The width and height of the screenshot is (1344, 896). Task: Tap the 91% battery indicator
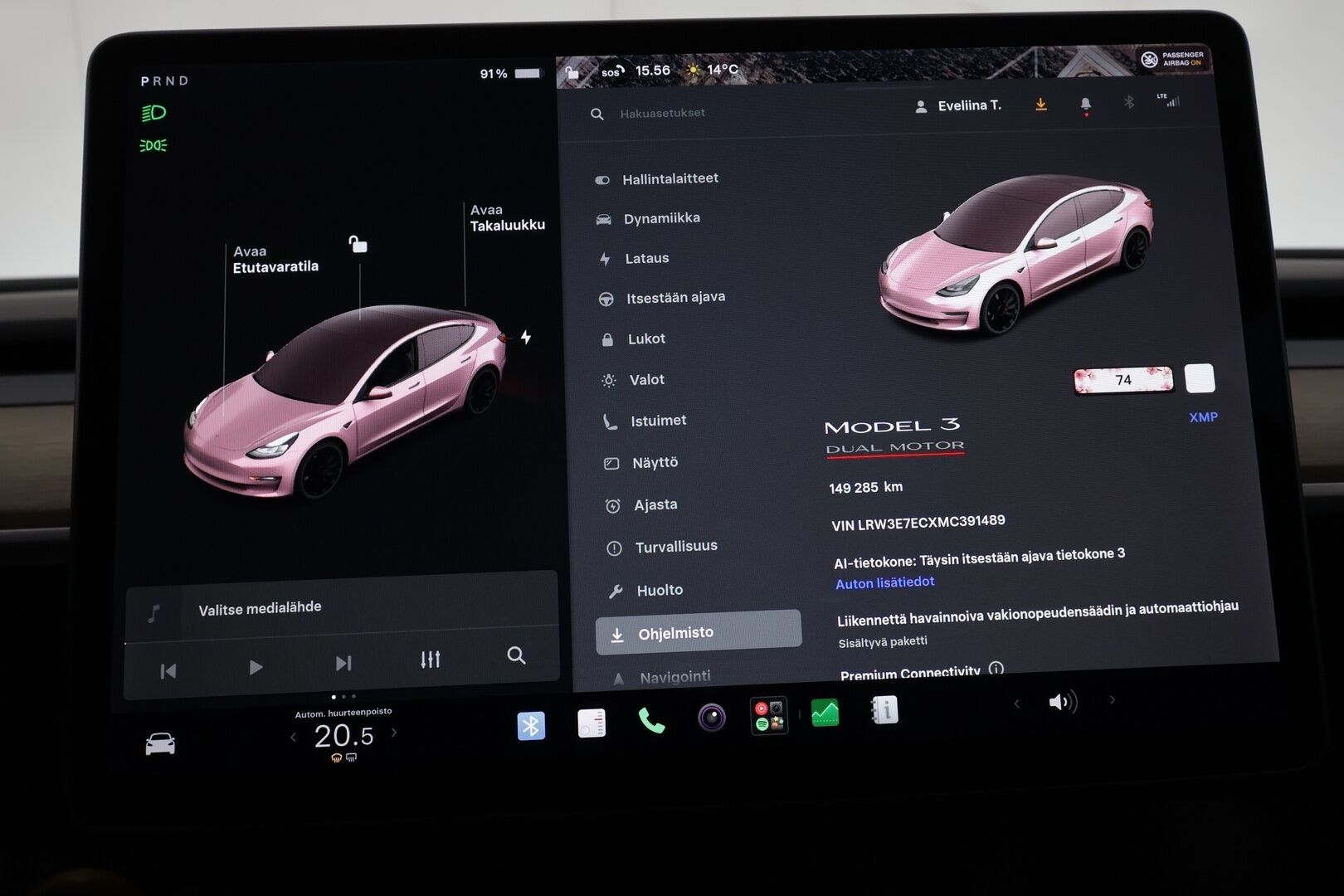coord(509,74)
